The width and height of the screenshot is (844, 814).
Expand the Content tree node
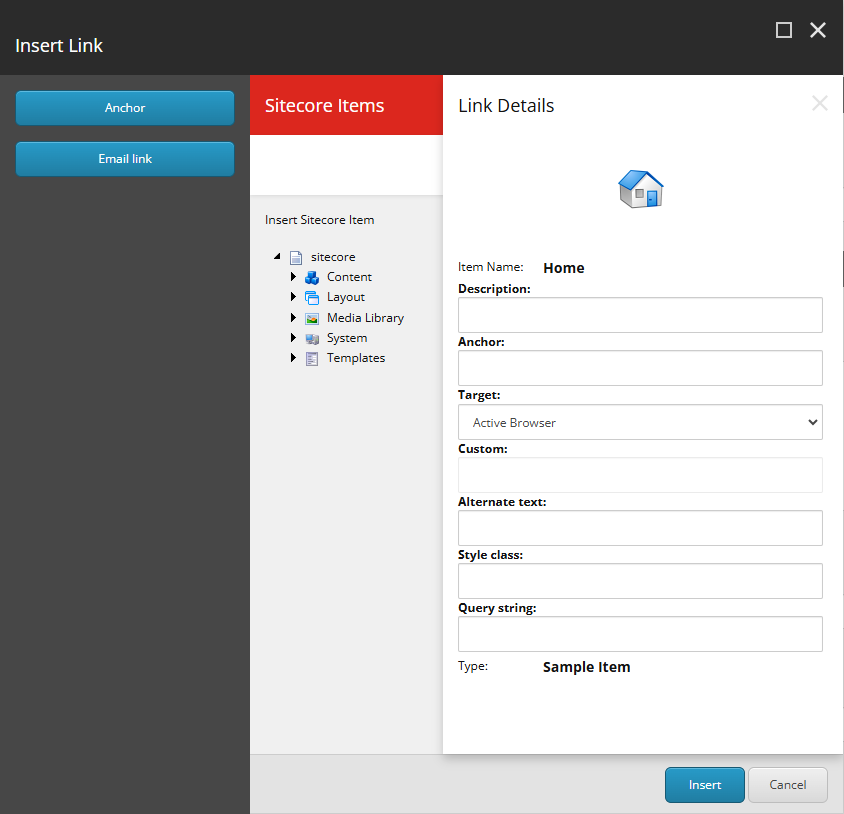pos(293,277)
